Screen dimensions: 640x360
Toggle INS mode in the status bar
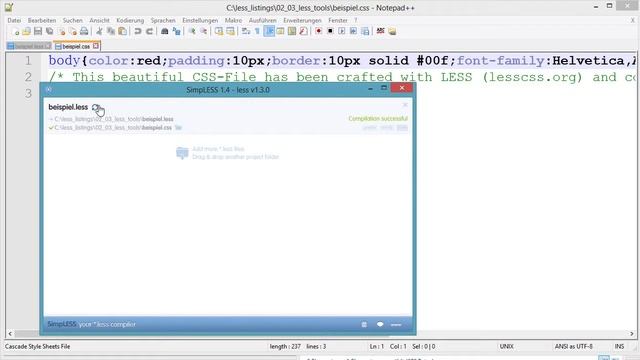click(x=619, y=347)
